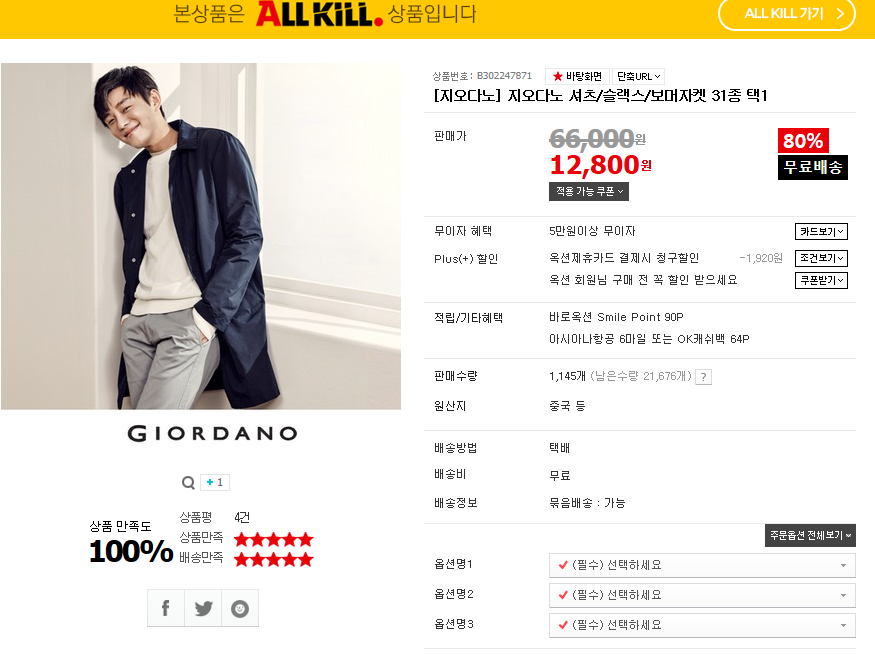
Task: Go to ALL KILL 가기 page
Action: tap(787, 14)
